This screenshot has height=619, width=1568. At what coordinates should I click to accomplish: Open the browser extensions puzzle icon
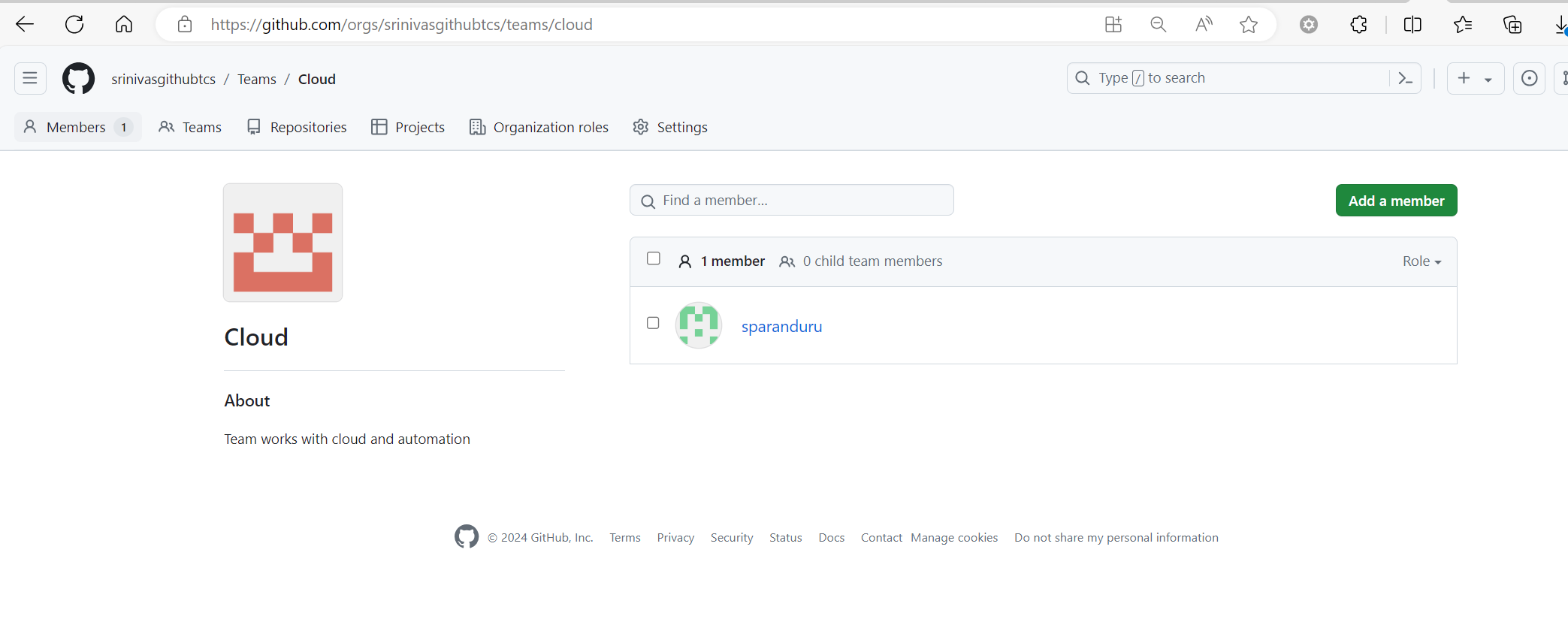pyautogui.click(x=1358, y=25)
